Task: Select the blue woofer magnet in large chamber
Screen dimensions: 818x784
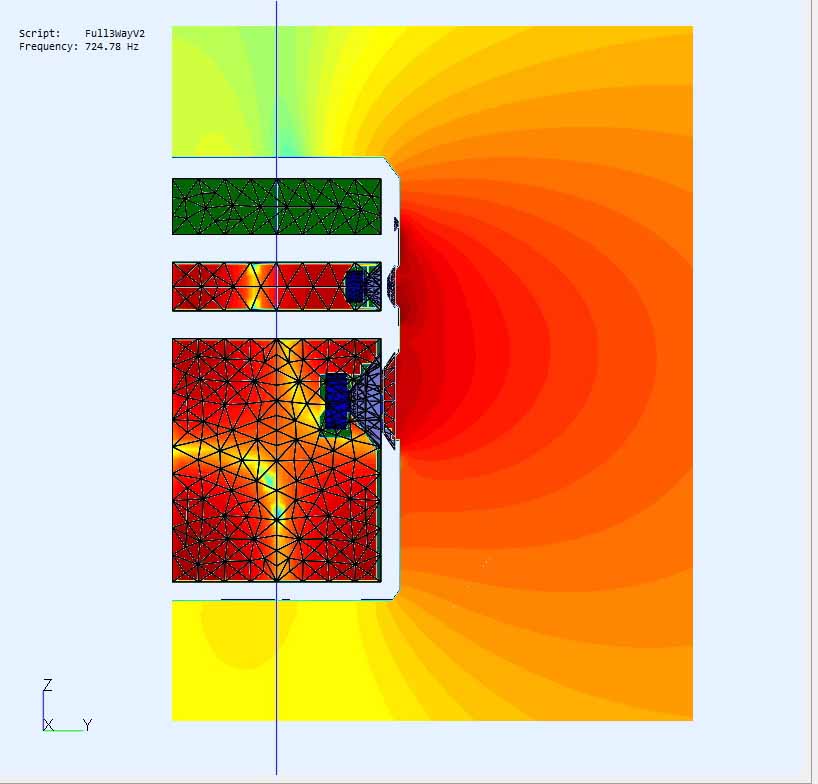Action: [336, 401]
